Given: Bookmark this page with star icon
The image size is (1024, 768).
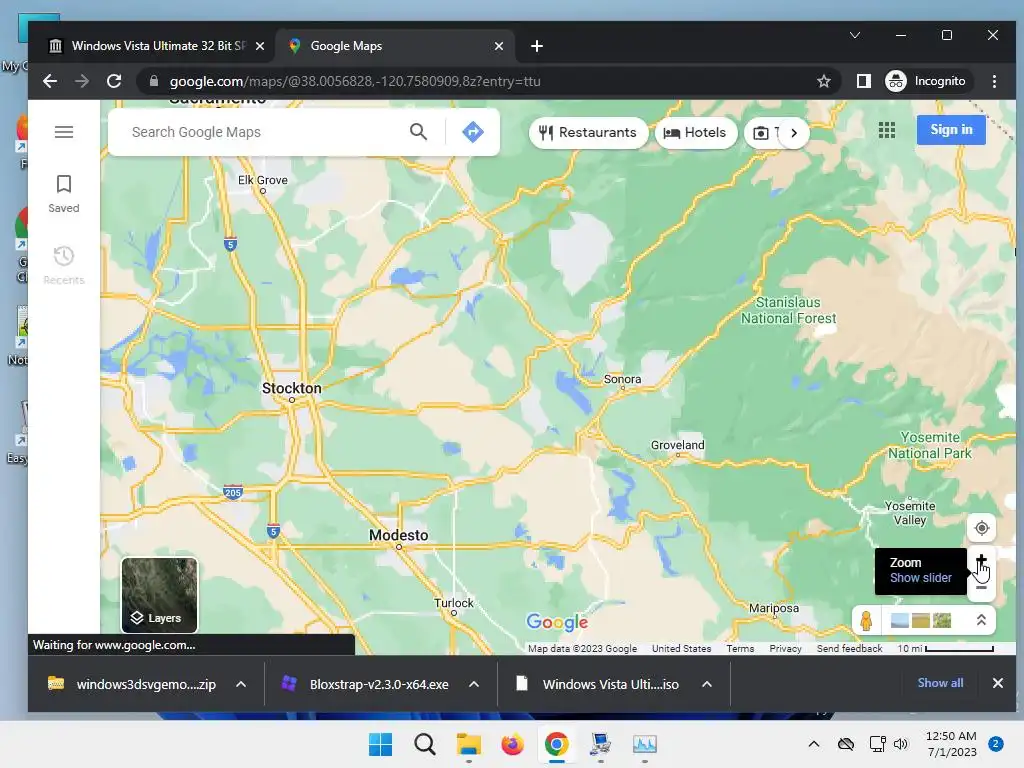Looking at the screenshot, I should (824, 81).
